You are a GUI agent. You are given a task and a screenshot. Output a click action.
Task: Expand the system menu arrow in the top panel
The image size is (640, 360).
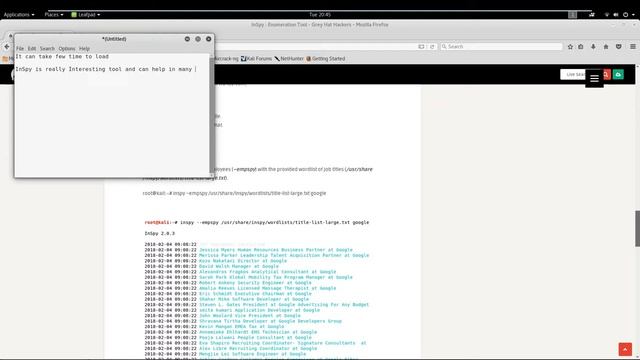pyautogui.click(x=633, y=15)
